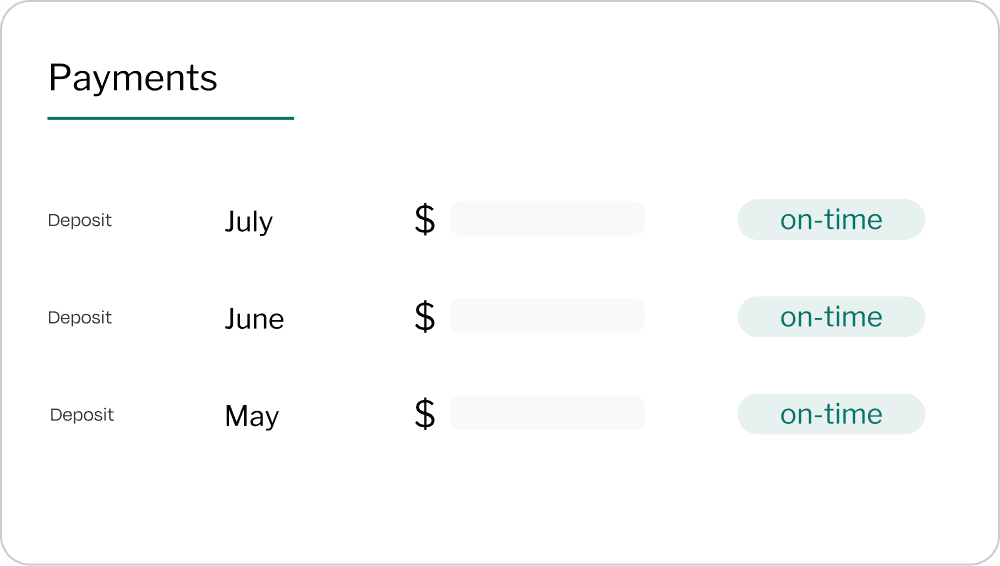Click the dollar sign in May row
This screenshot has height=566, width=1000.
pyautogui.click(x=425, y=413)
